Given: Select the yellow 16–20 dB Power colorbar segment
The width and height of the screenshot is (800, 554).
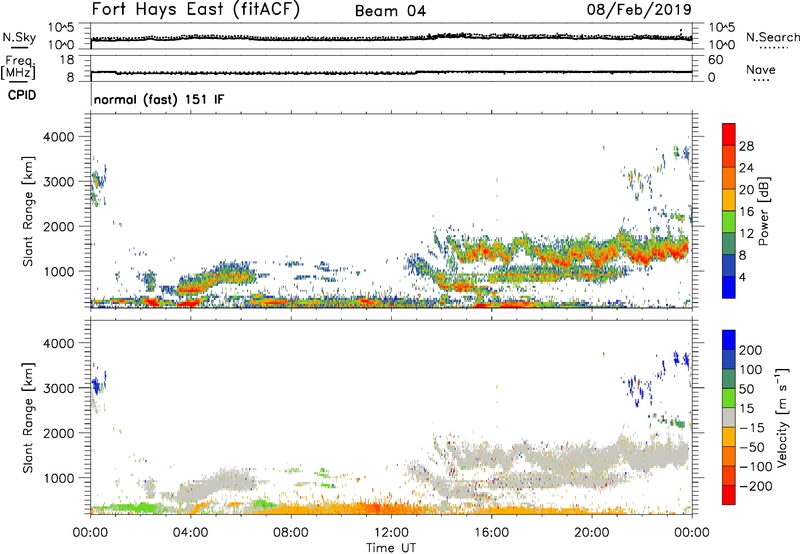Looking at the screenshot, I should 729,200.
